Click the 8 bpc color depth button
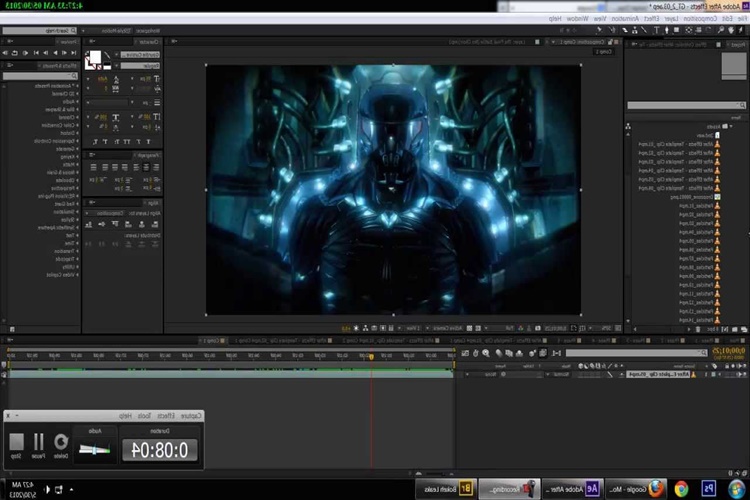 point(712,329)
